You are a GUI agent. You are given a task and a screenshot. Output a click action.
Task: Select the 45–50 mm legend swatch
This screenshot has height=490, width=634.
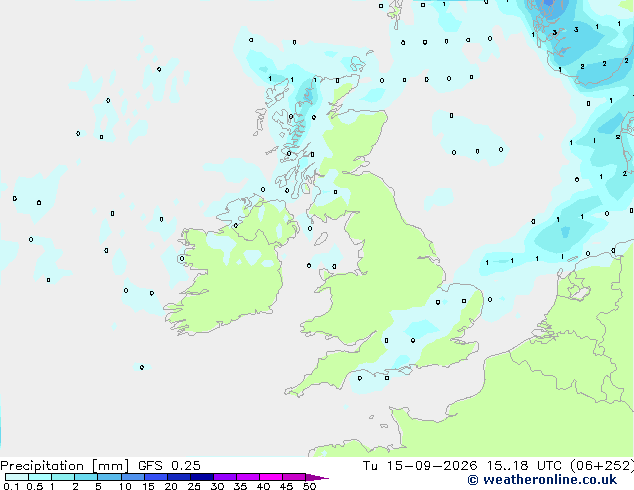(x=294, y=477)
